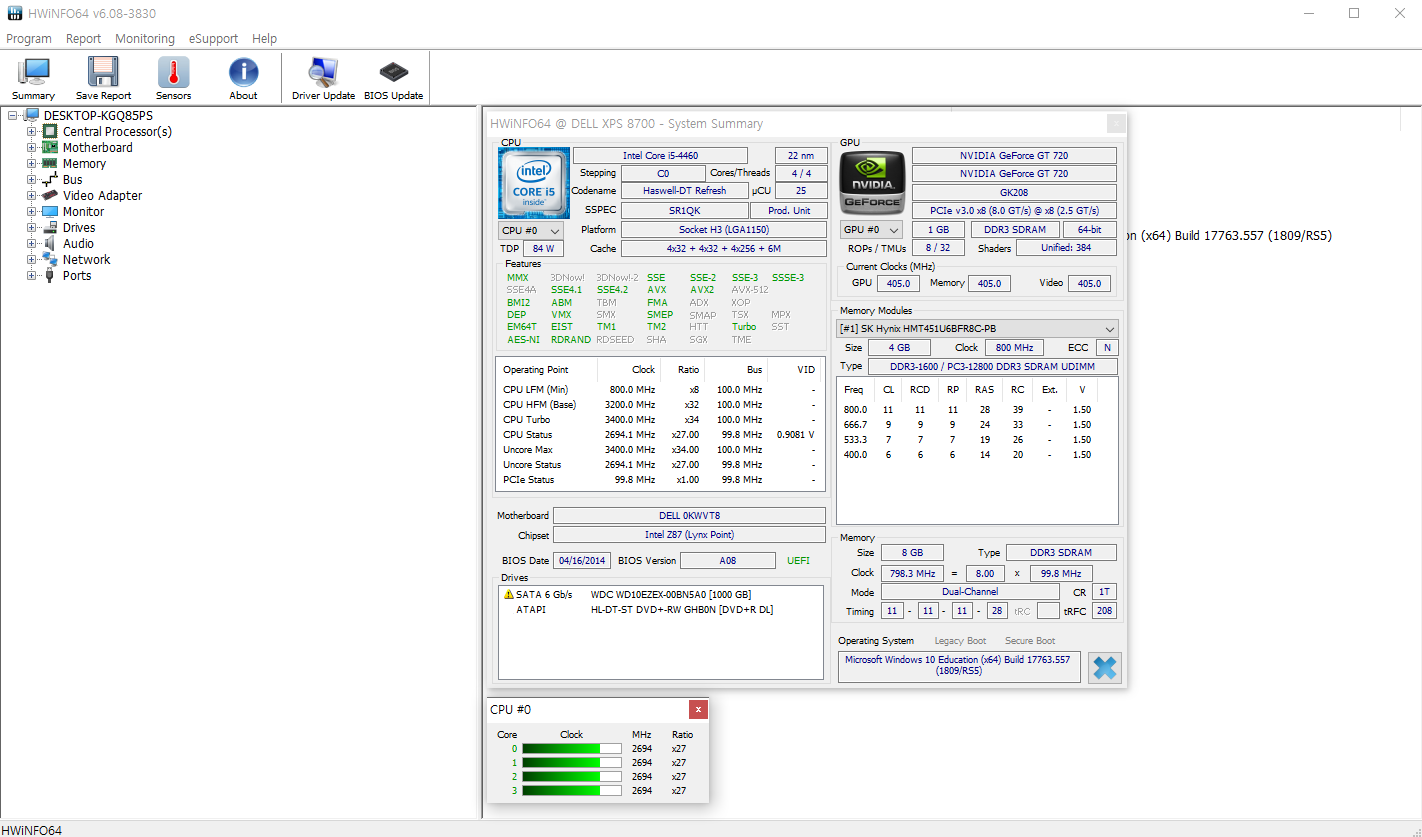
Task: Click the SR1QK SSPEC field
Action: 684,210
